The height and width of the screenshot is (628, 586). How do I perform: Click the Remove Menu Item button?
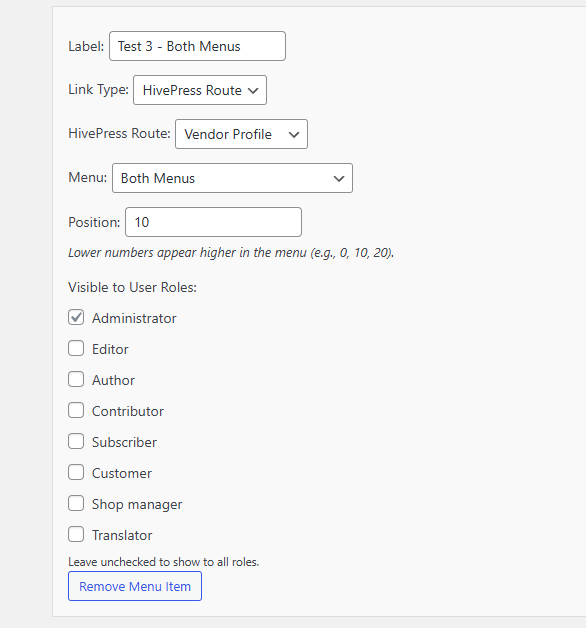135,586
